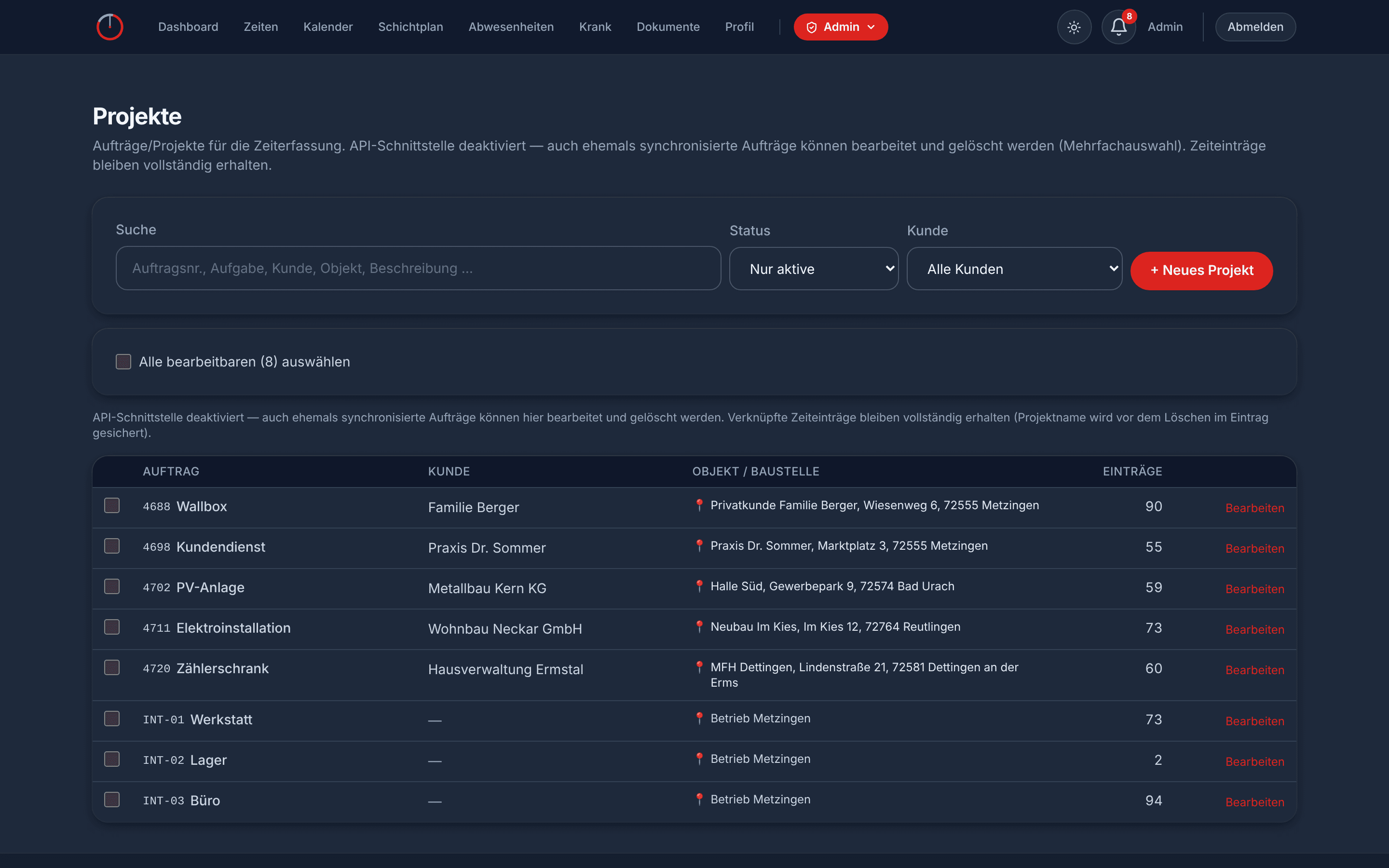Click location pin in Wallbox row
Viewport: 1389px width, 868px height.
click(x=699, y=505)
